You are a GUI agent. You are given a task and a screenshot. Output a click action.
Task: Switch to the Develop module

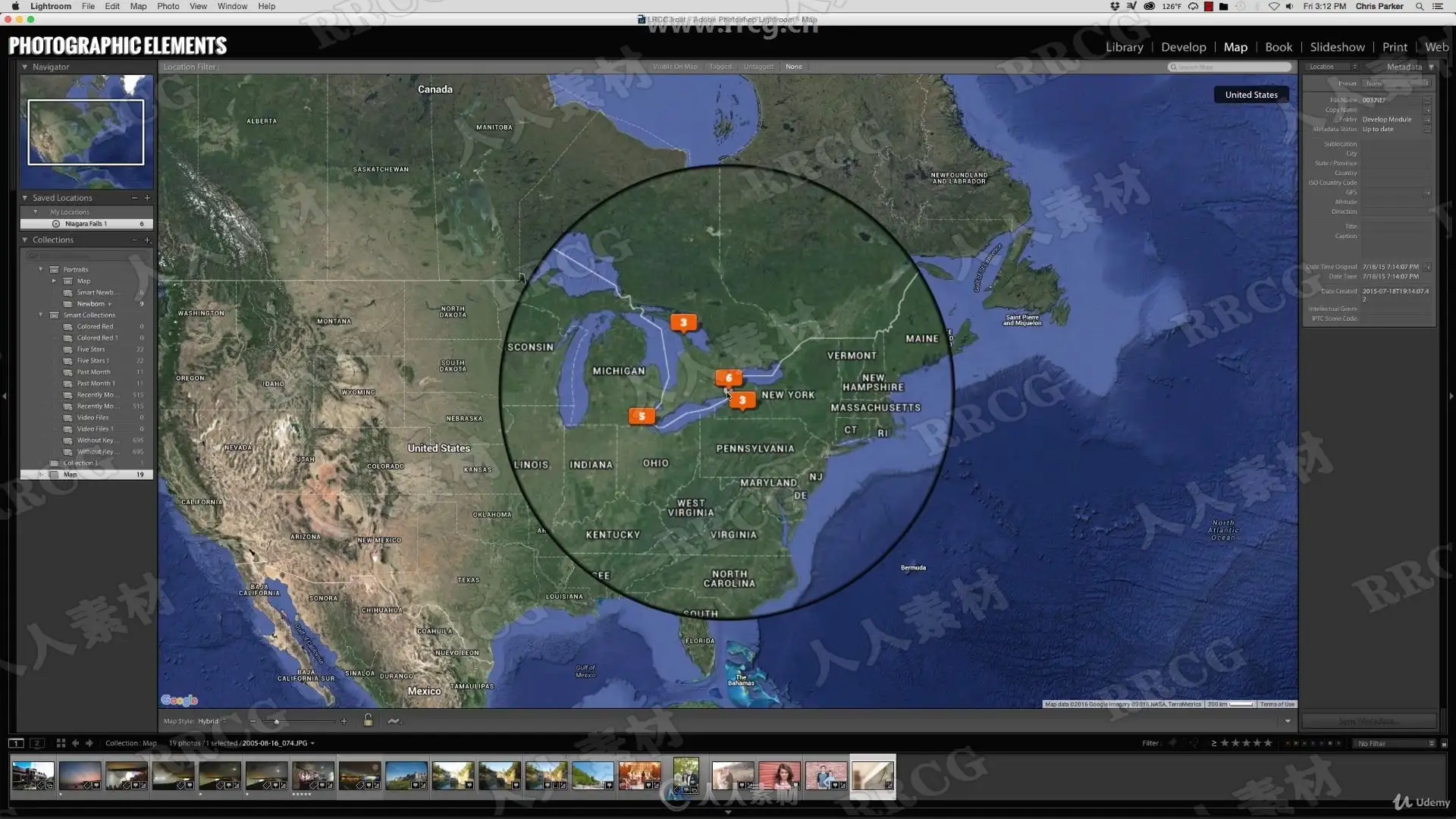[1183, 47]
